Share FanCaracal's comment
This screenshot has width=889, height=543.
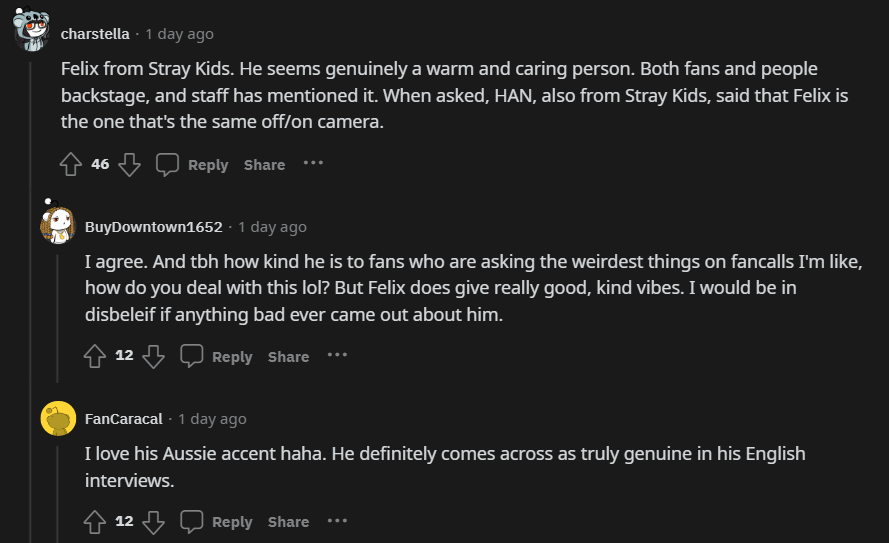coord(288,522)
